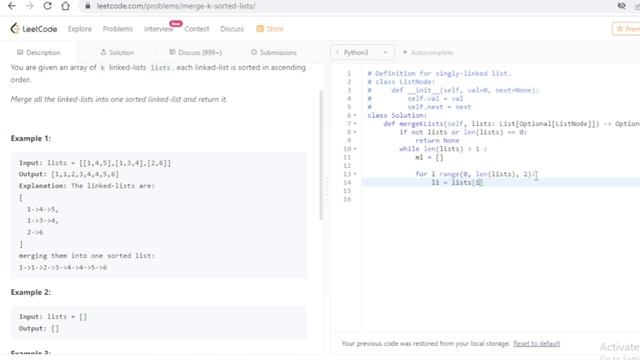640x360 pixels.
Task: Collapse code fold arrow at line 13
Action: tap(355, 174)
